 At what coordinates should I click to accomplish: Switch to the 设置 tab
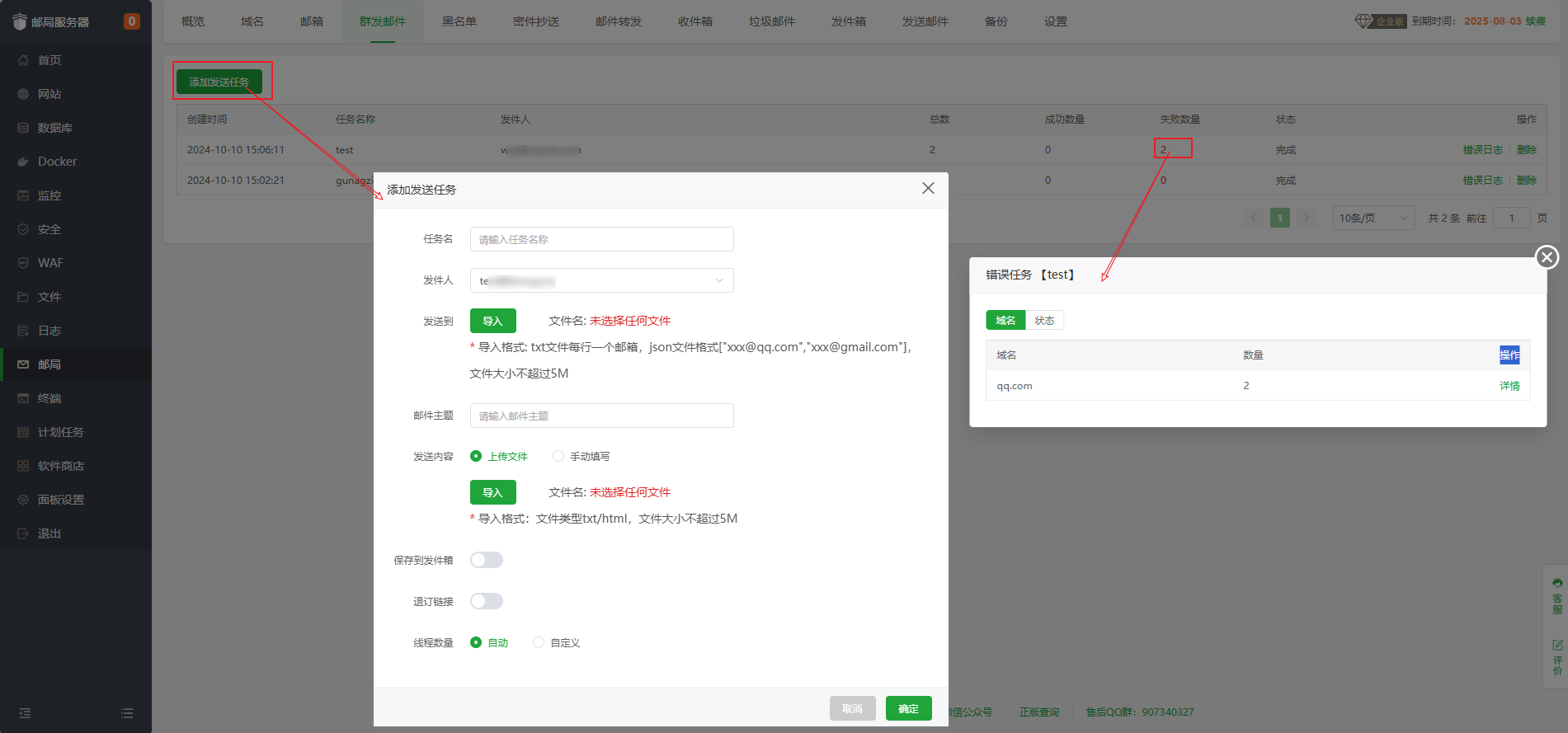(x=1056, y=21)
